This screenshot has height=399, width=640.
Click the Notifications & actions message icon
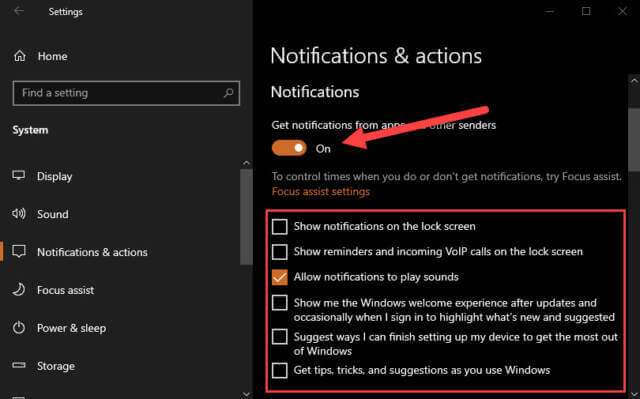pos(19,251)
